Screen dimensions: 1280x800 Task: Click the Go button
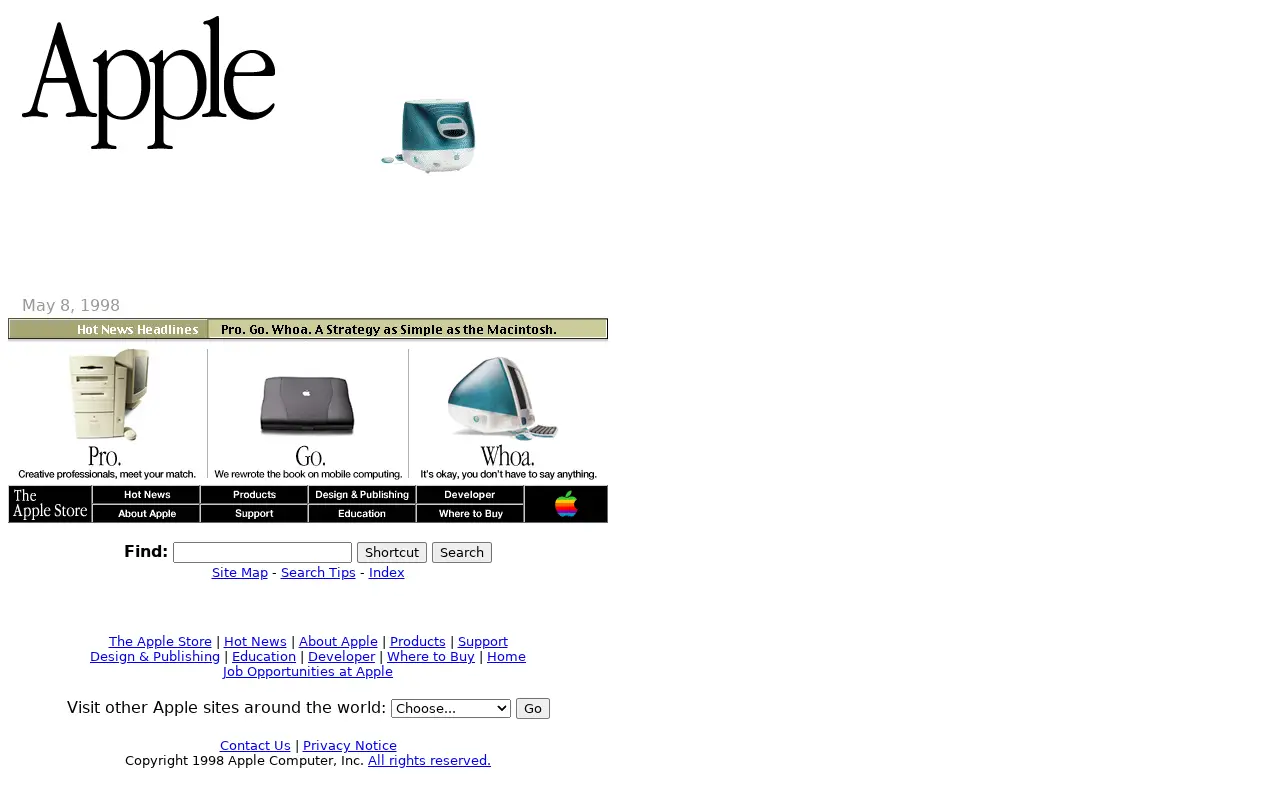click(x=533, y=708)
